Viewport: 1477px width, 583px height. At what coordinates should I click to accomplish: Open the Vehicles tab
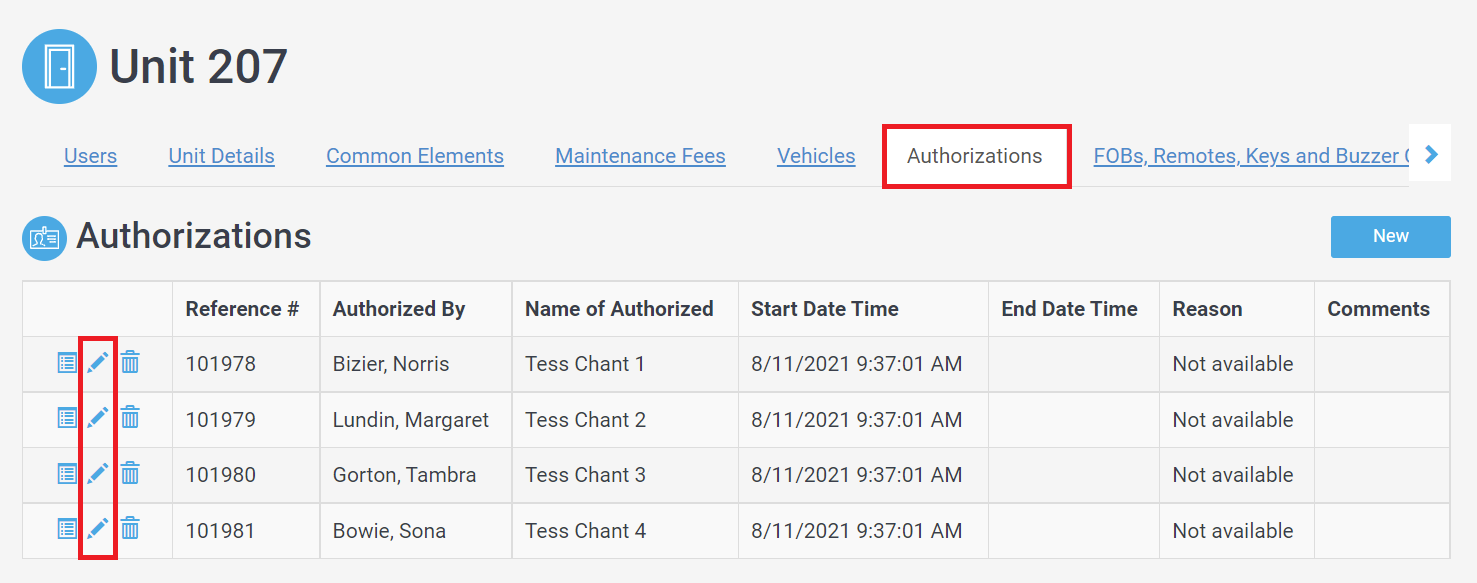tap(816, 156)
